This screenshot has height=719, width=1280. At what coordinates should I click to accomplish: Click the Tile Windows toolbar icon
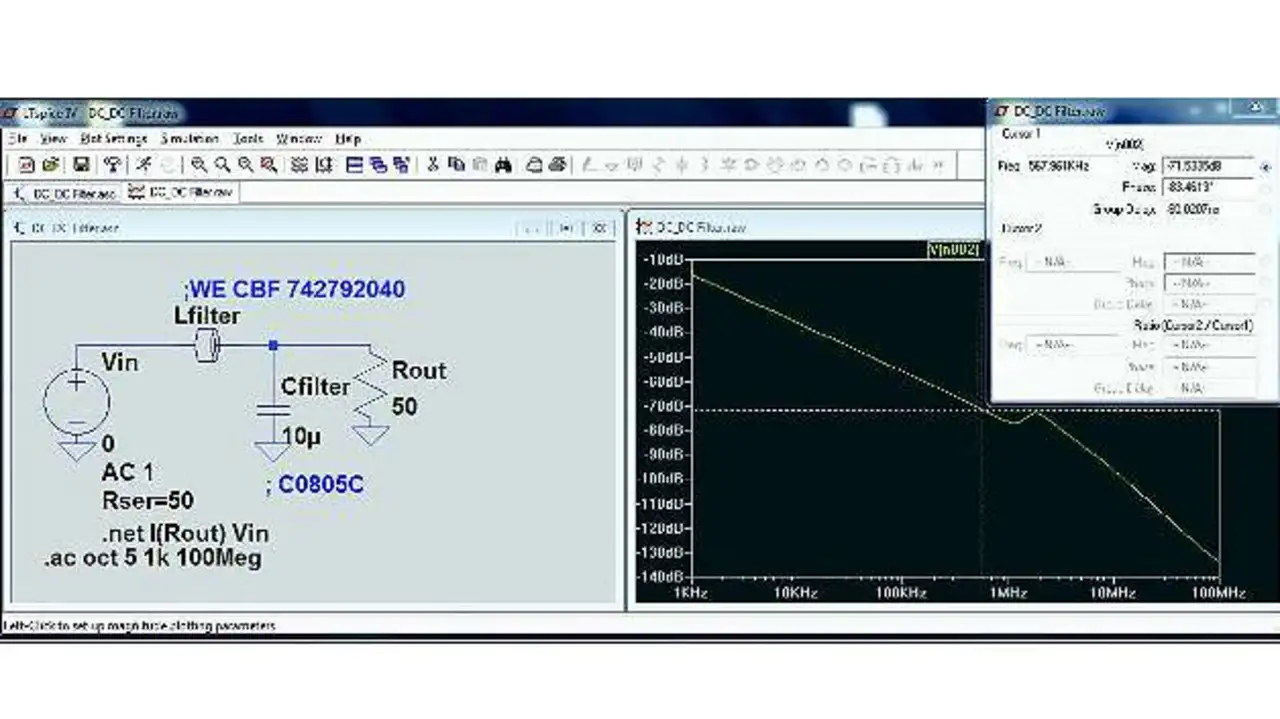pyautogui.click(x=355, y=165)
